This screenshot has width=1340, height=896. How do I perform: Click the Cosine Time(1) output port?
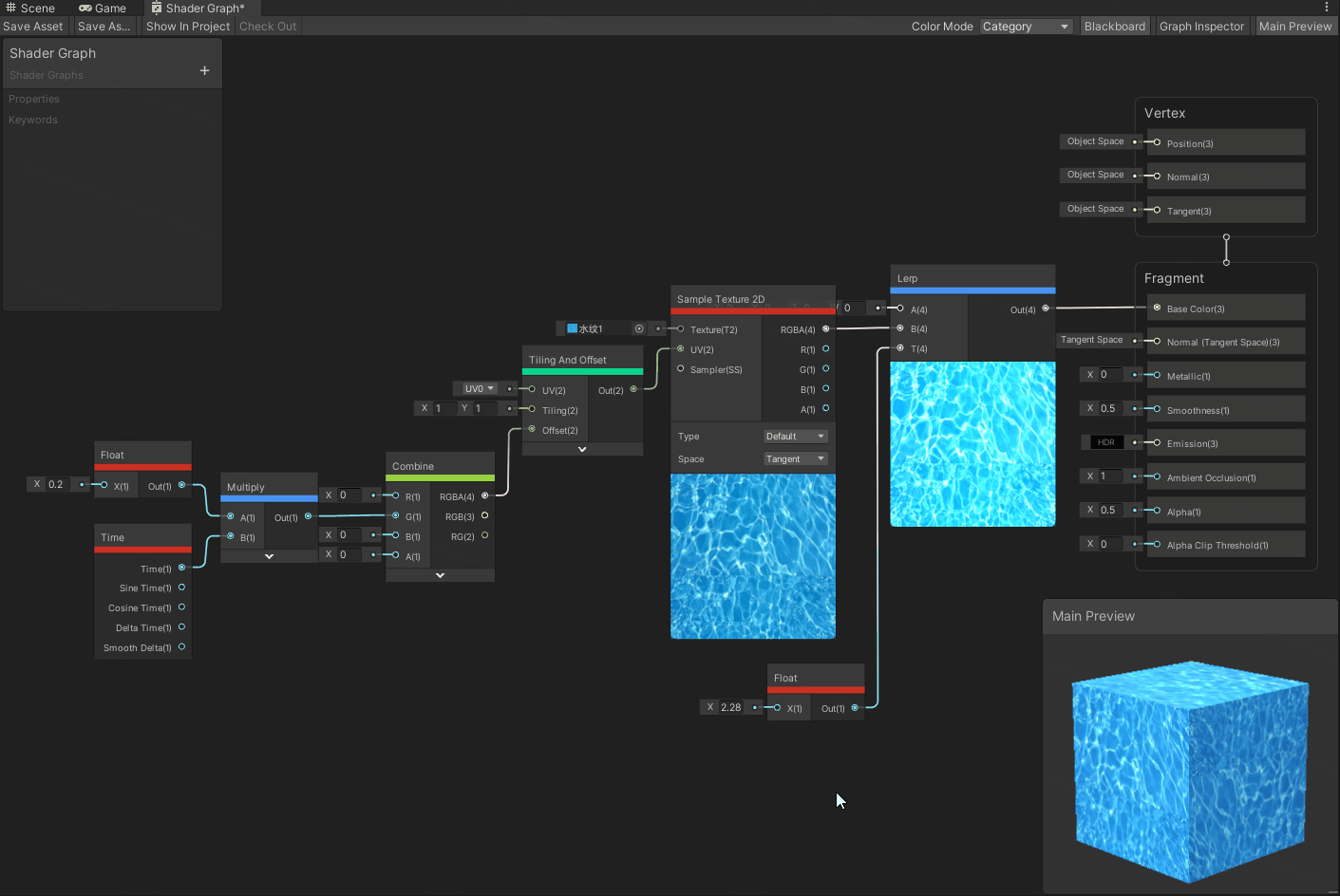181,607
